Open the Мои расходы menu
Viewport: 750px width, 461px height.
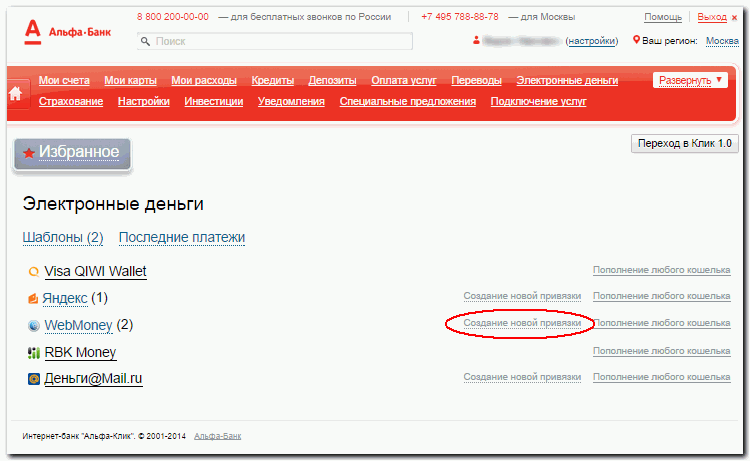204,80
